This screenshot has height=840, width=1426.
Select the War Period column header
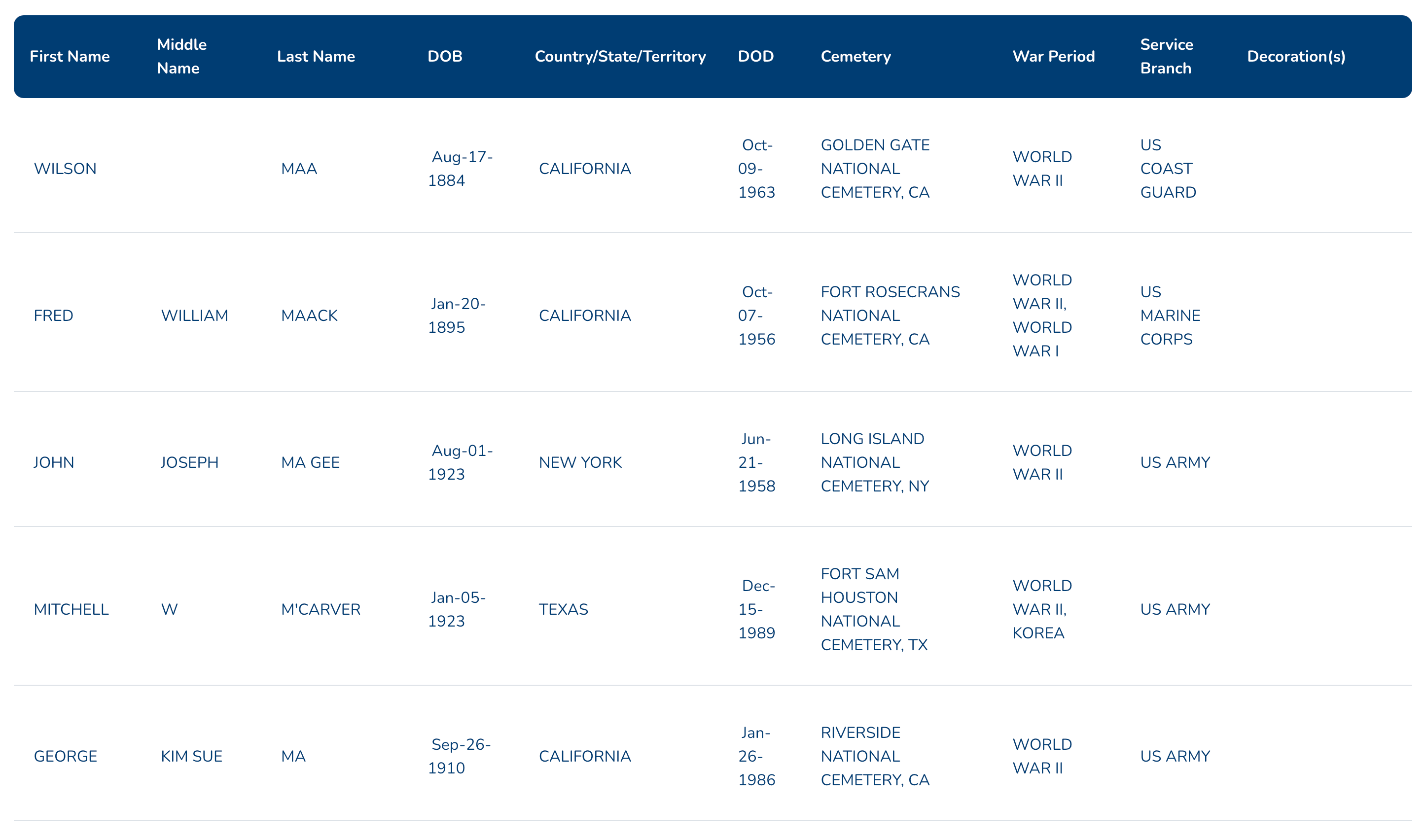tap(1054, 57)
